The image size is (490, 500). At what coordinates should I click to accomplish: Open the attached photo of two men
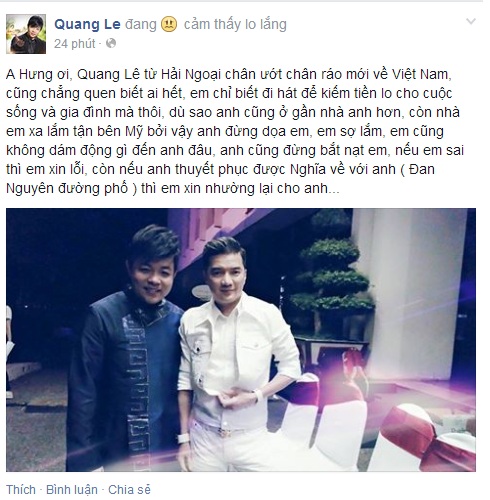(241, 340)
